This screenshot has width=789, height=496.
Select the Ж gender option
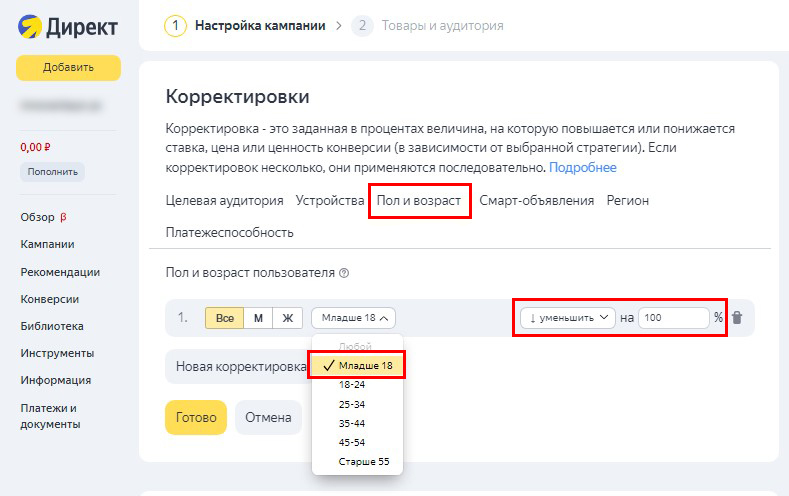(287, 318)
